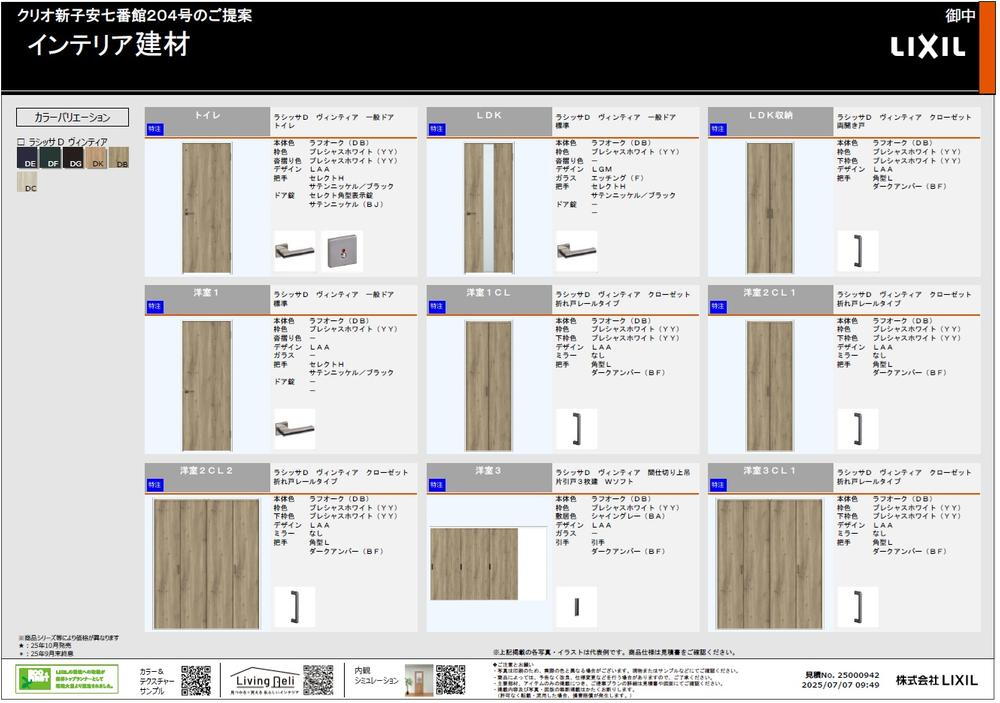Click the 特注 badge on LDK収納 card

click(717, 130)
